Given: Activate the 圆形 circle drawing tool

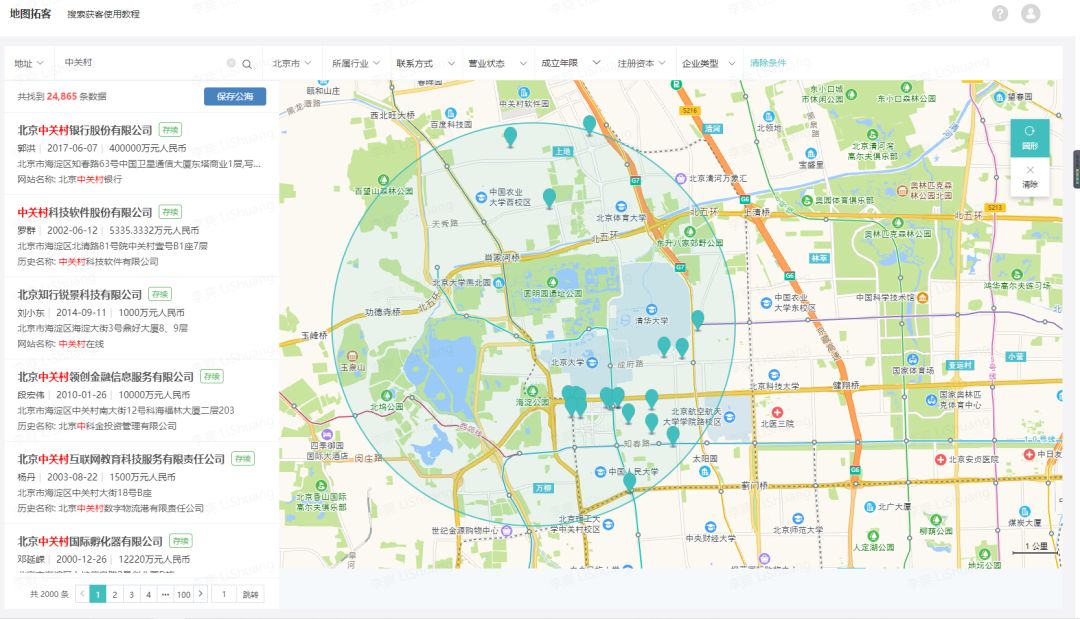Looking at the screenshot, I should 1030,138.
